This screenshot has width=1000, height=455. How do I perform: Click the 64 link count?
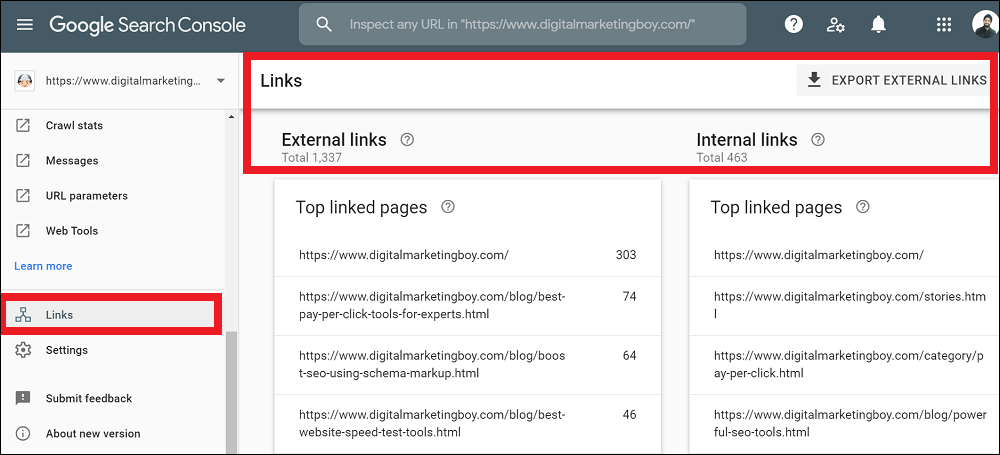(x=629, y=355)
